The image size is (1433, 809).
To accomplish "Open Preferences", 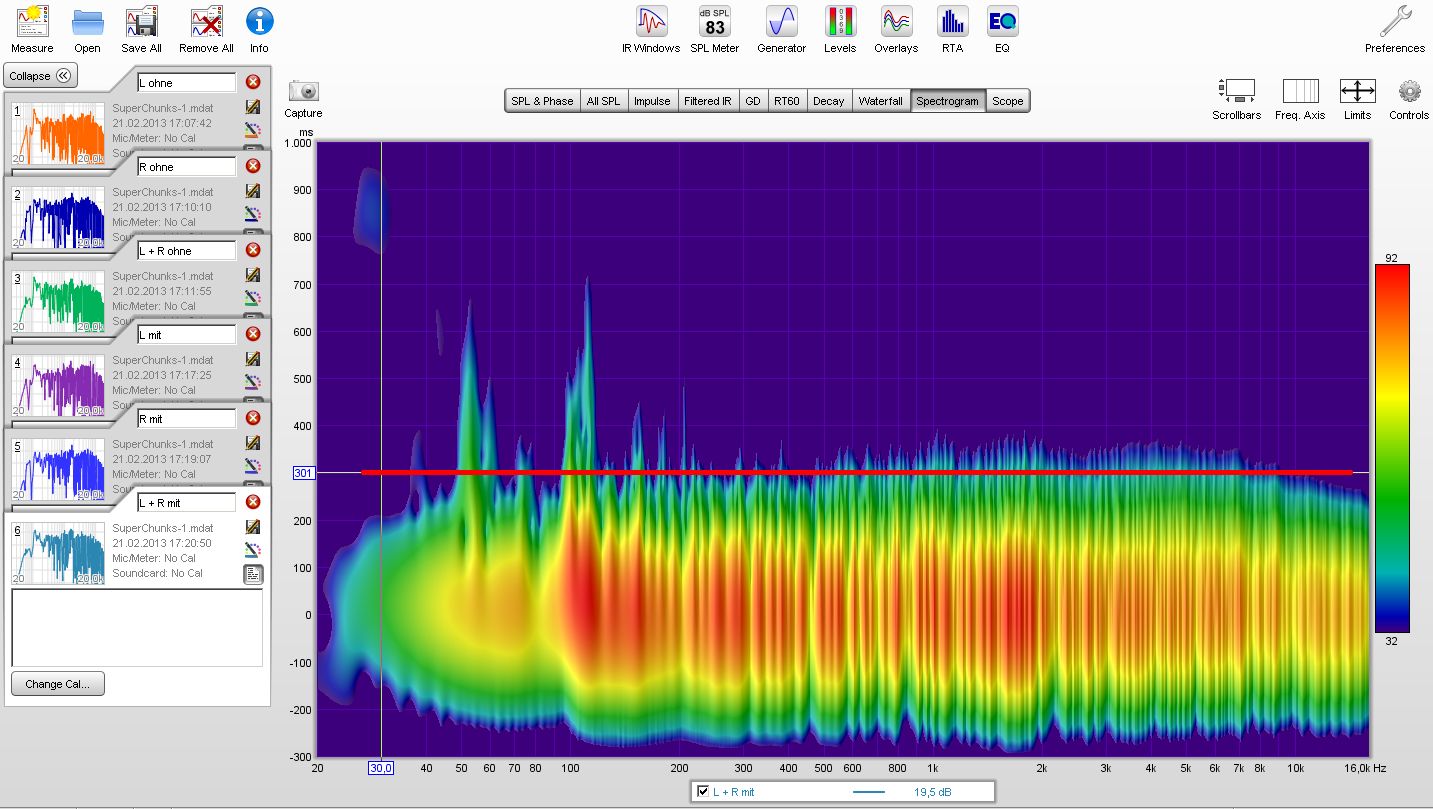I will [x=1395, y=29].
